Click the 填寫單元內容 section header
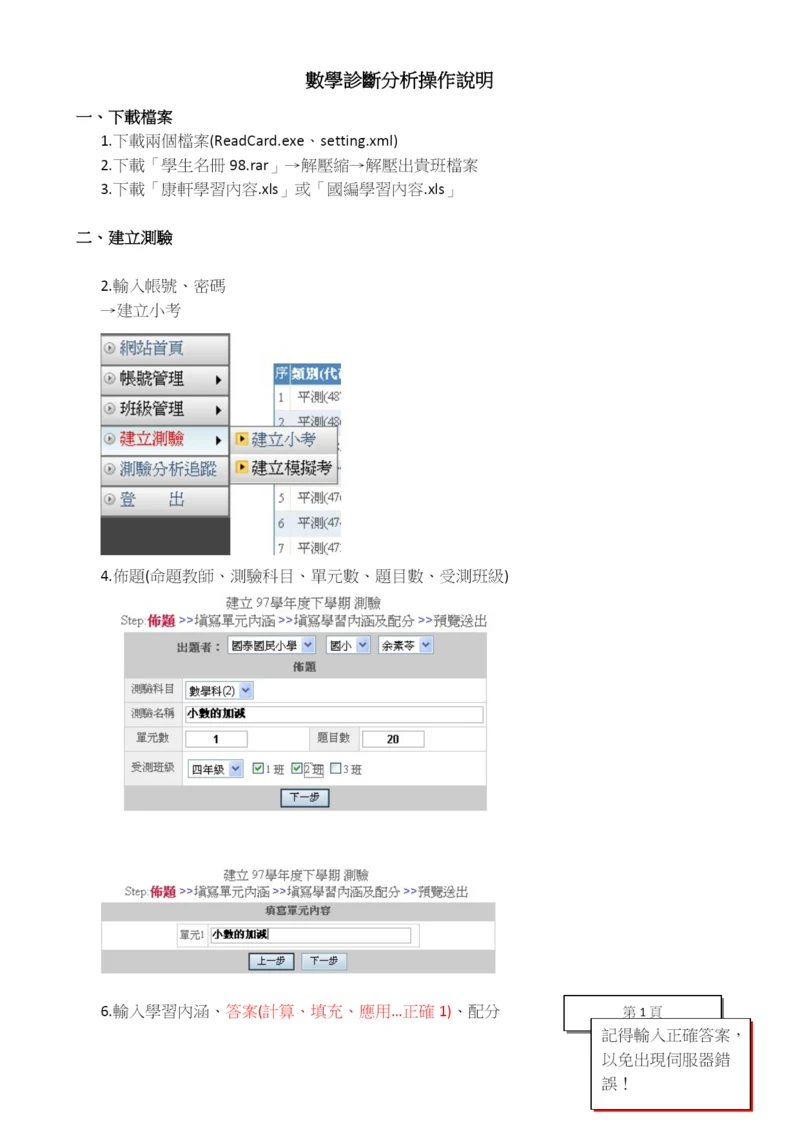 298,910
